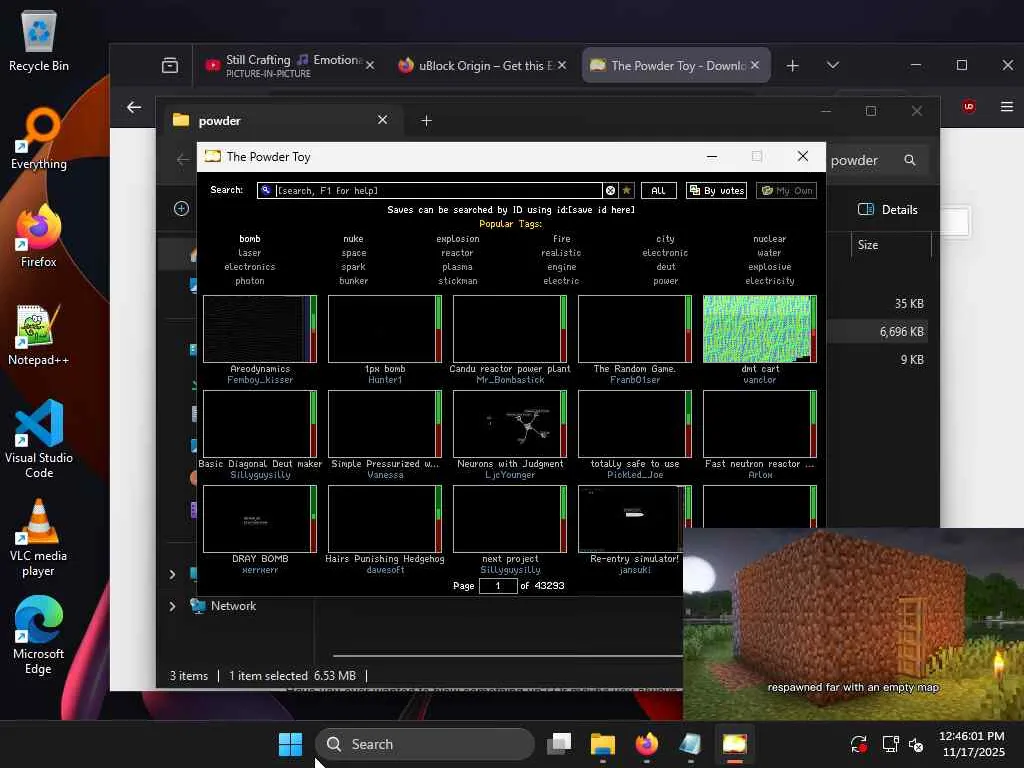Viewport: 1024px width, 768px height.
Task: Open the Neurons with Judgment save thumbnail
Action: coord(510,424)
